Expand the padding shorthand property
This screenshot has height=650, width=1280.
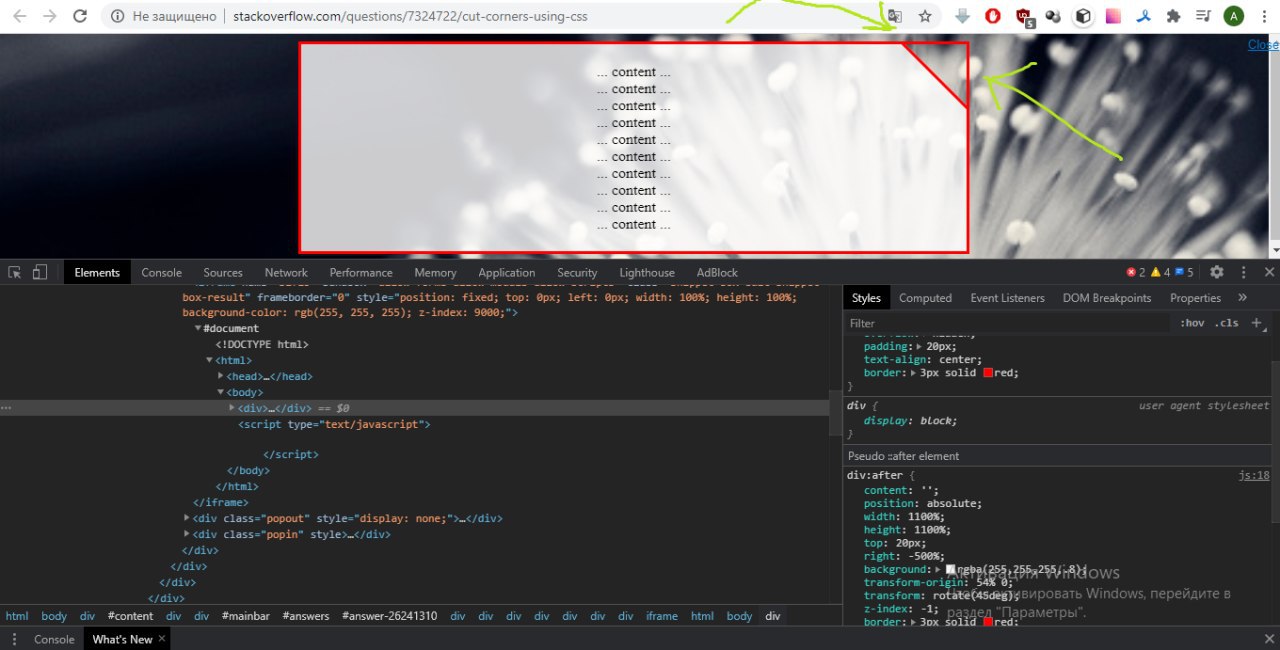coord(918,346)
